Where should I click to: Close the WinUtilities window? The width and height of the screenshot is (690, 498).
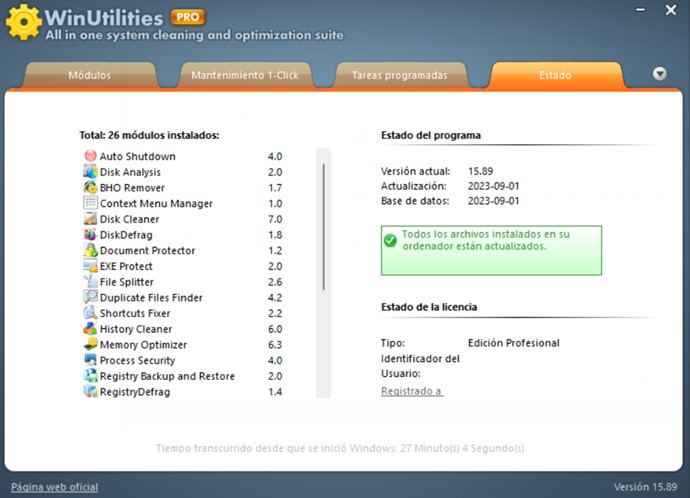(x=671, y=10)
